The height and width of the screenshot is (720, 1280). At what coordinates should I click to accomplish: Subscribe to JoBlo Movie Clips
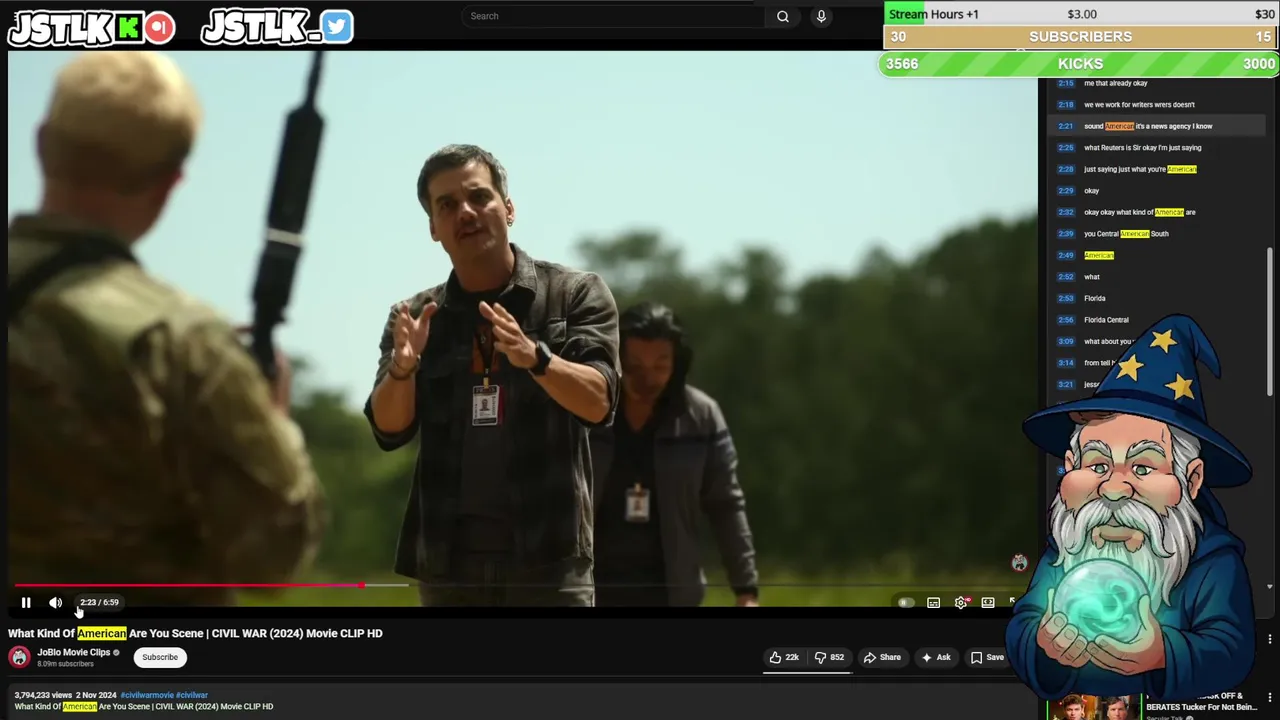[160, 657]
